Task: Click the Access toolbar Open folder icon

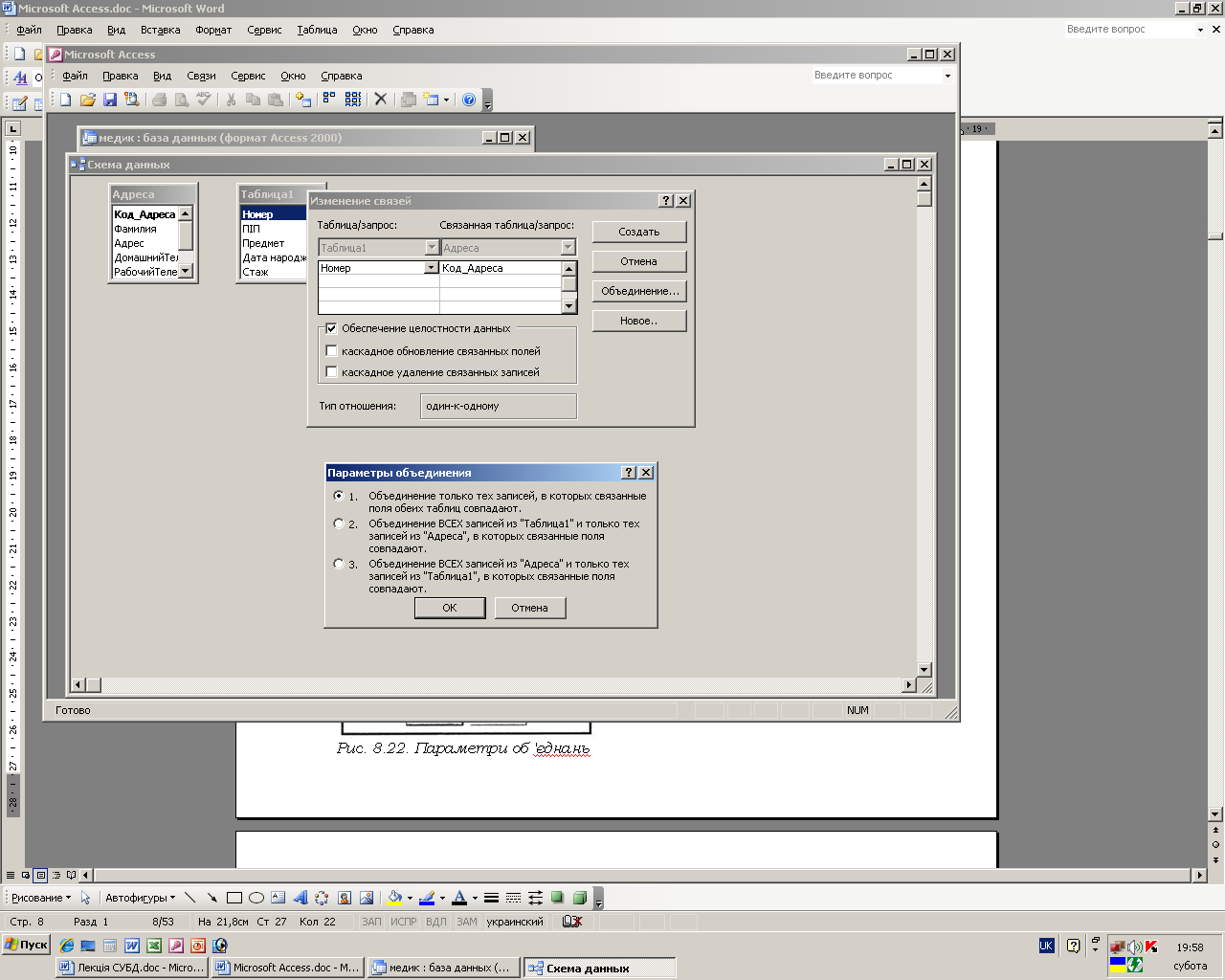Action: click(x=88, y=100)
